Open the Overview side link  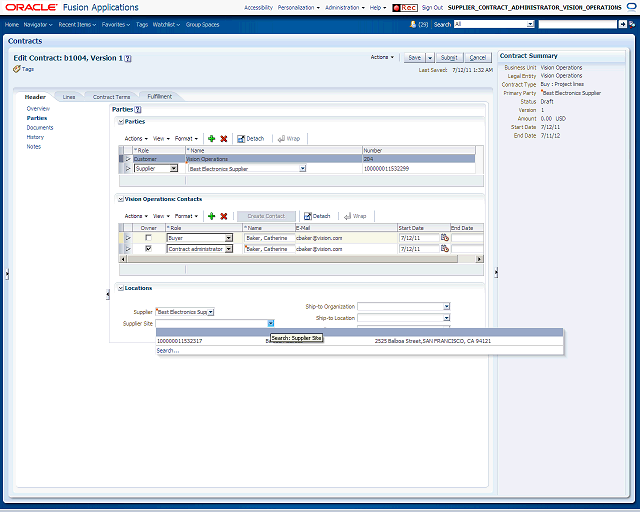coord(38,109)
